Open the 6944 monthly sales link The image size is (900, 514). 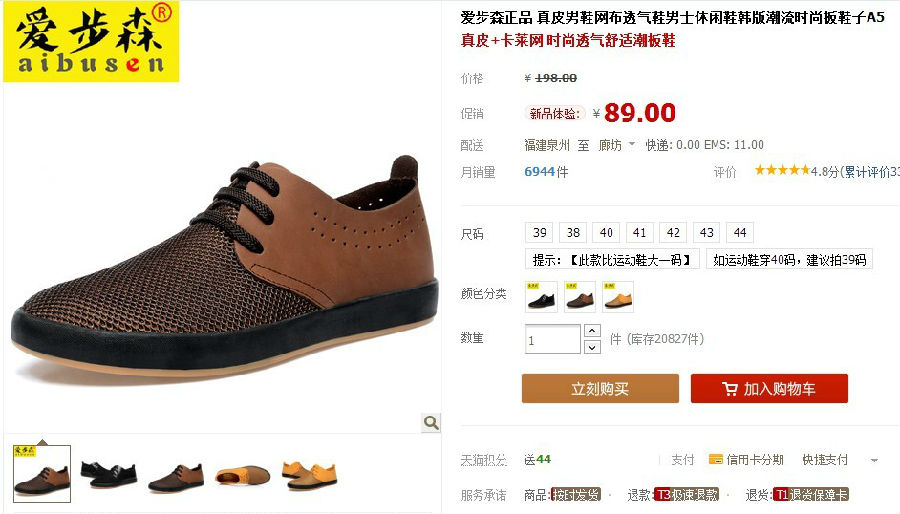540,172
